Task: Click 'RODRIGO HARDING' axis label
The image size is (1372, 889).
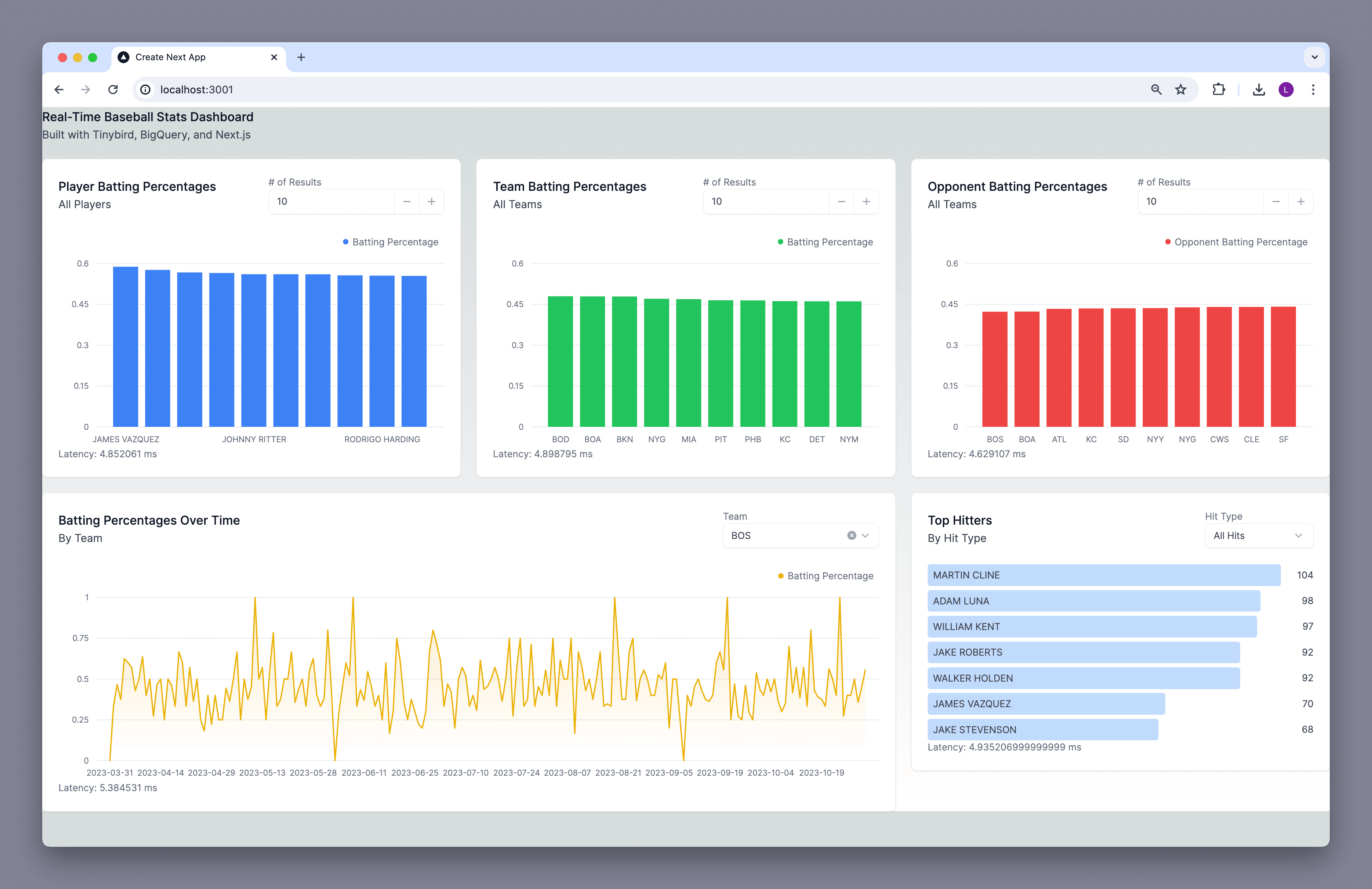Action: [382, 439]
